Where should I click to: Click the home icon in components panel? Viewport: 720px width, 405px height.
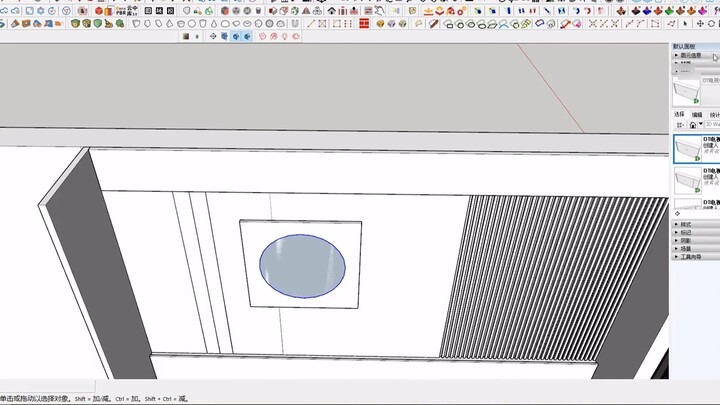tap(692, 125)
